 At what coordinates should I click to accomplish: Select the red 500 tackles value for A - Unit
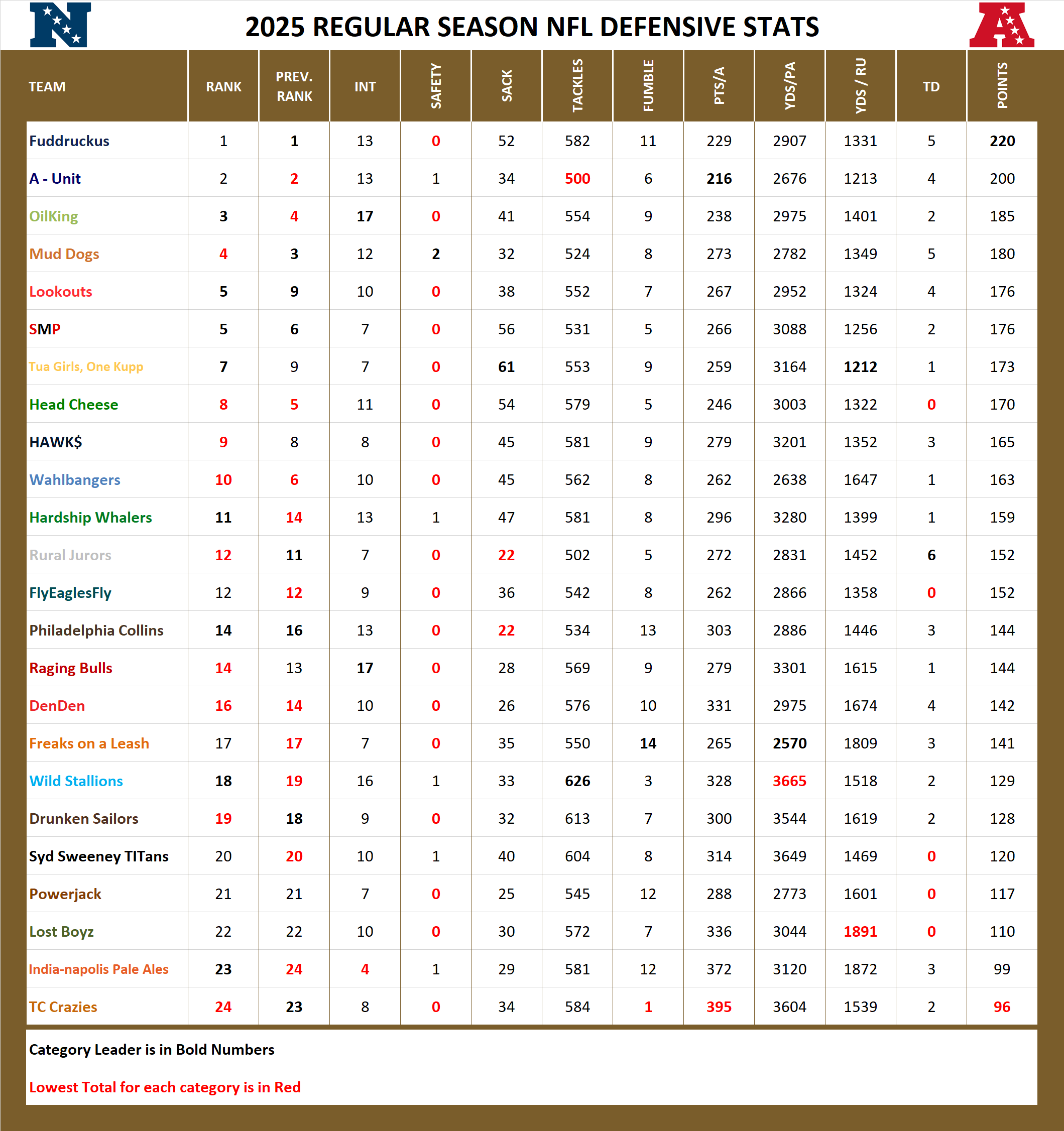click(577, 179)
